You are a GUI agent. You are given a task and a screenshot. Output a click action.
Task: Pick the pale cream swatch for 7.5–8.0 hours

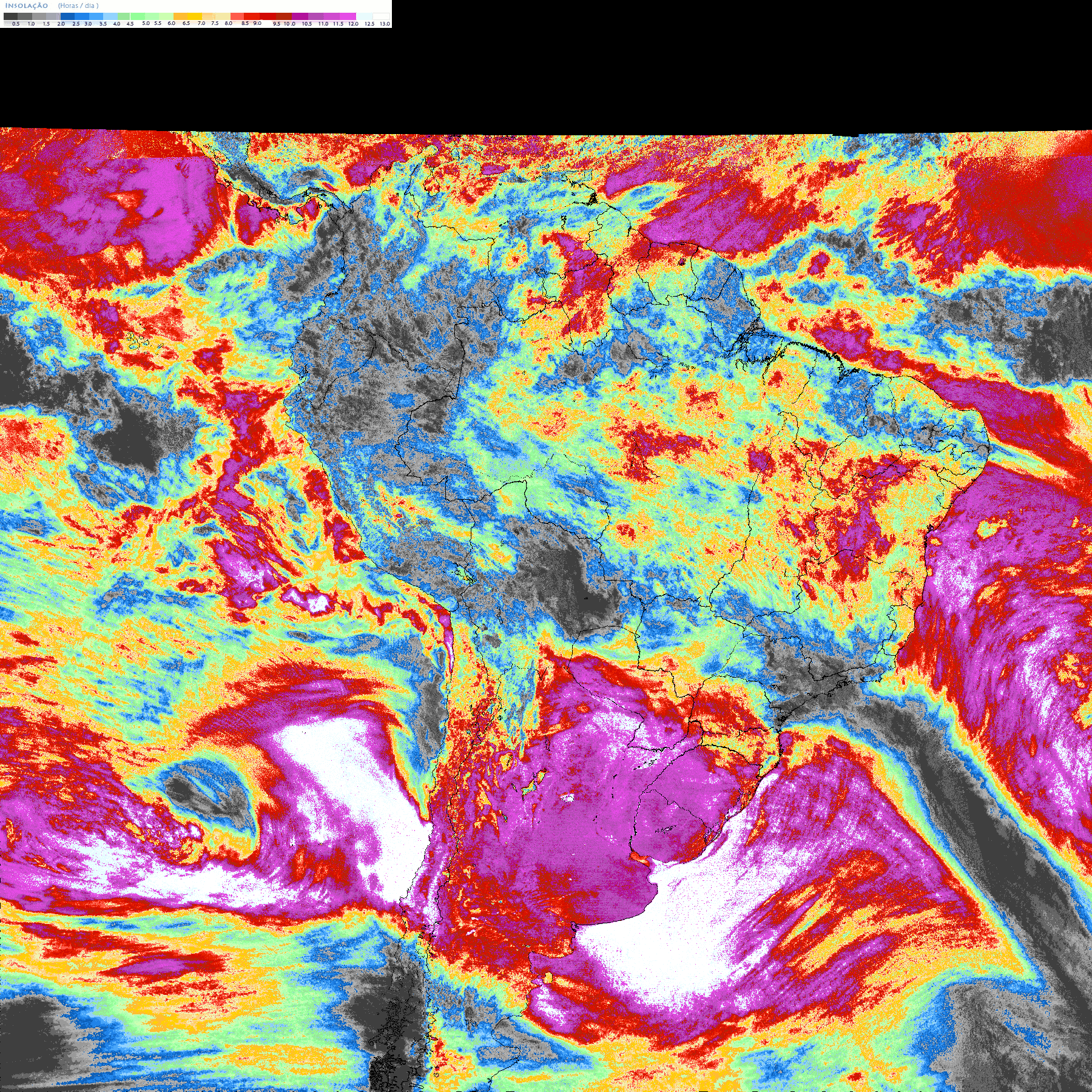coord(223,16)
